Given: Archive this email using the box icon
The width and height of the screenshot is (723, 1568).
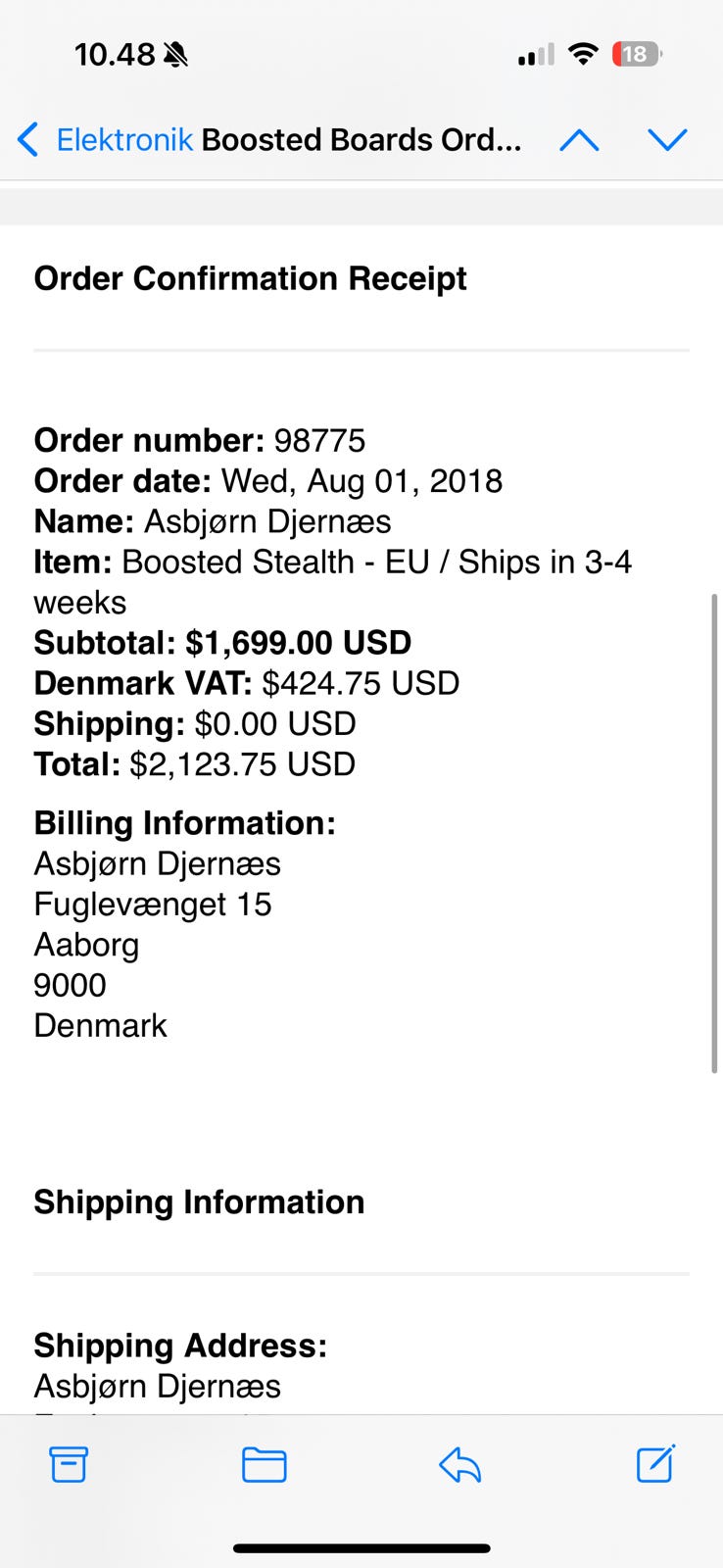Looking at the screenshot, I should pos(69,1465).
